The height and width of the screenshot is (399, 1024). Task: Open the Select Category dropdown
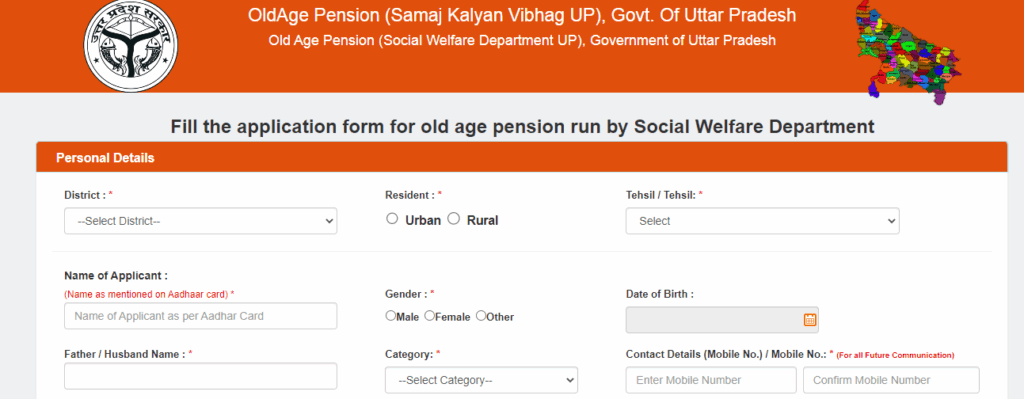coord(481,380)
